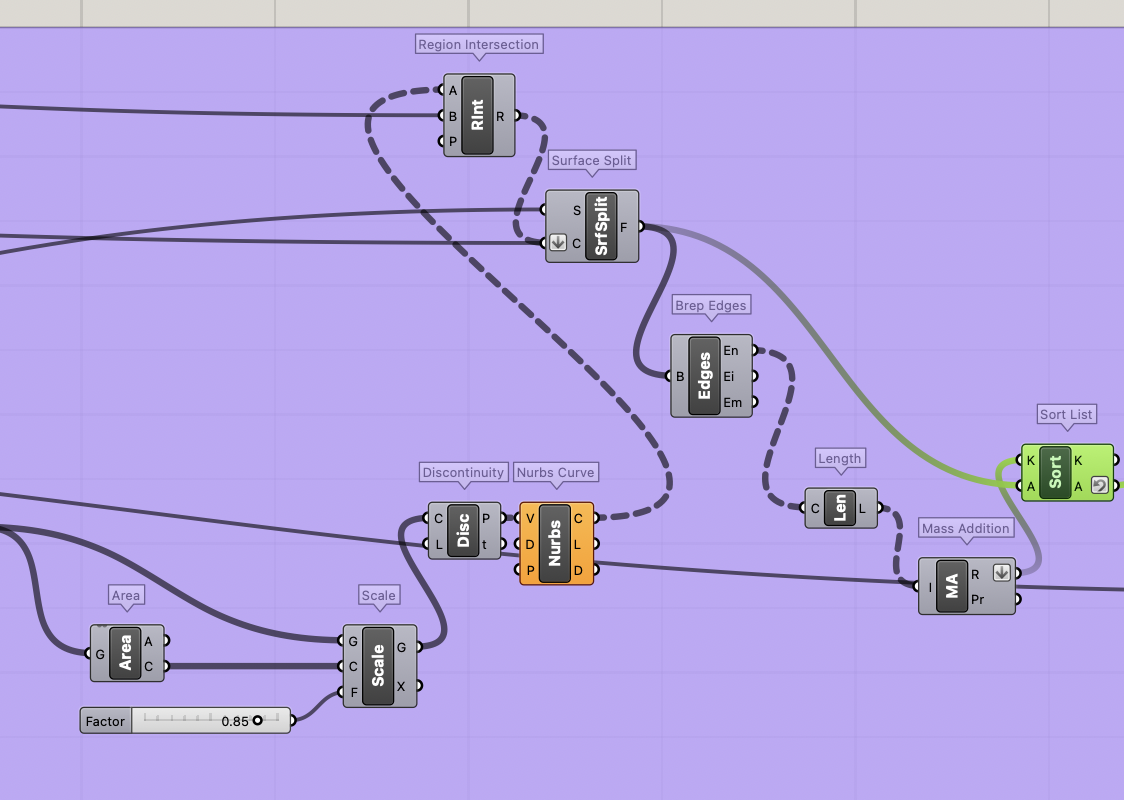The image size is (1124, 800).
Task: Select the Scale component
Action: click(x=380, y=664)
